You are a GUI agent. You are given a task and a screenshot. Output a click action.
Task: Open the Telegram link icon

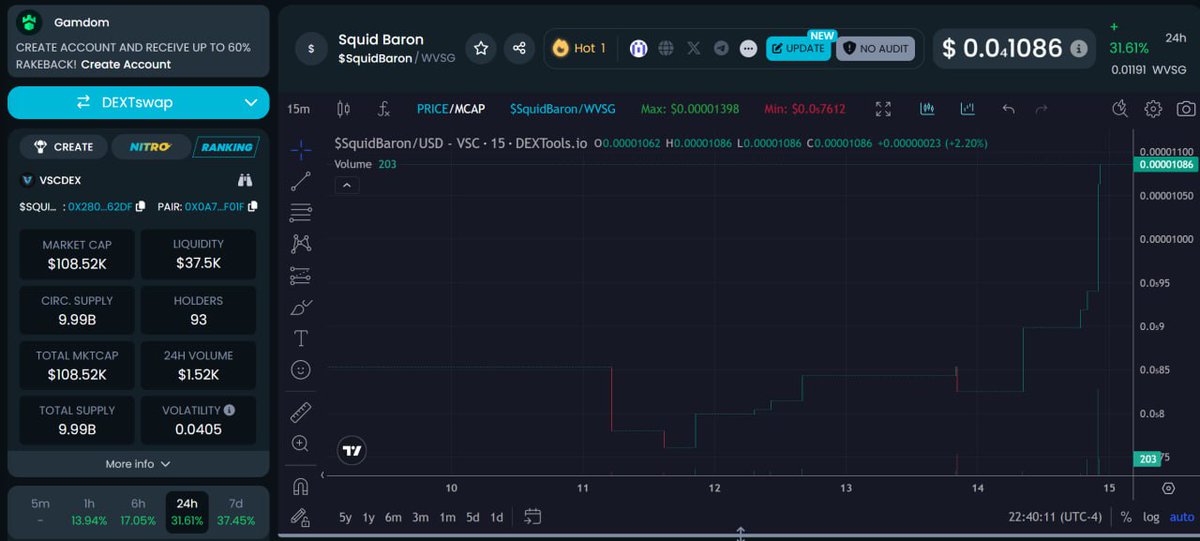pyautogui.click(x=721, y=48)
